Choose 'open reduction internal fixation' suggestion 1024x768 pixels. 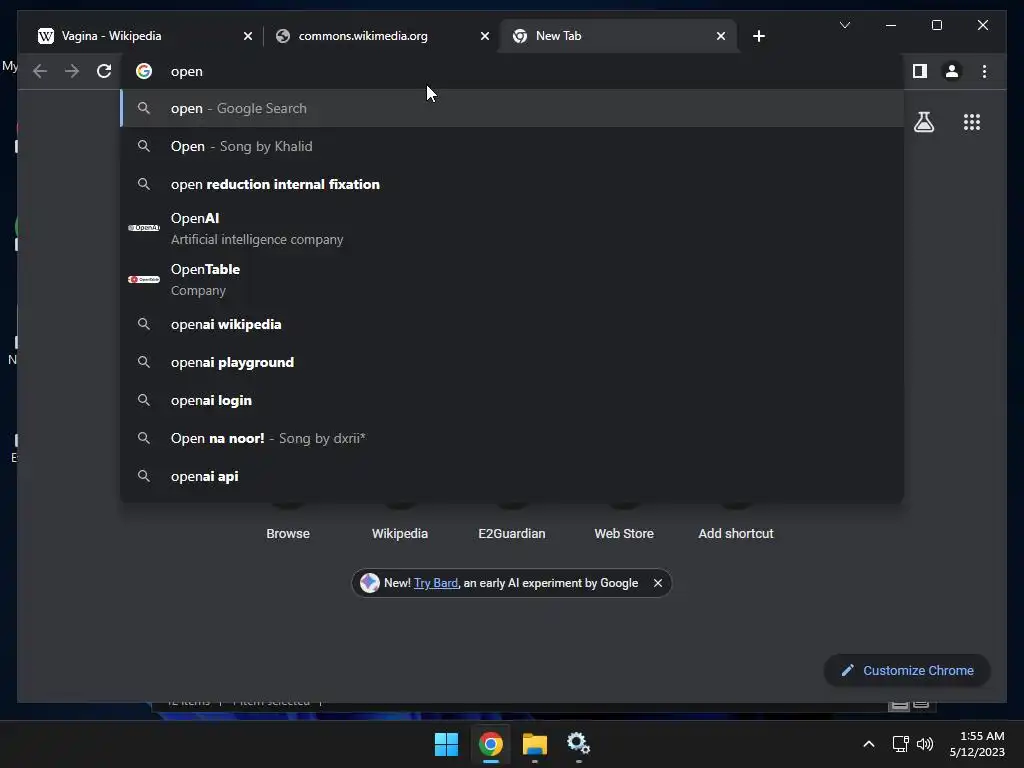click(512, 184)
